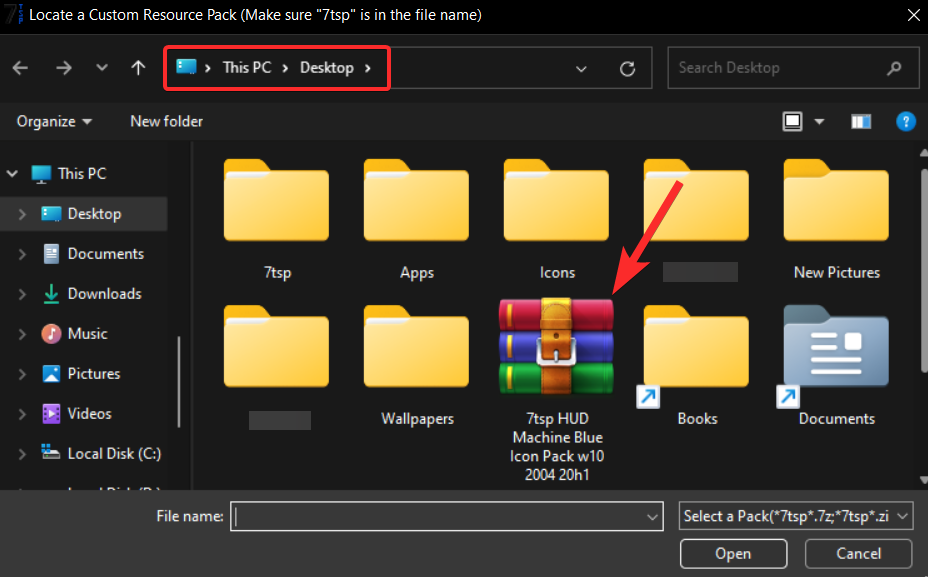928x577 pixels.
Task: Open the Organize menu
Action: click(x=54, y=121)
